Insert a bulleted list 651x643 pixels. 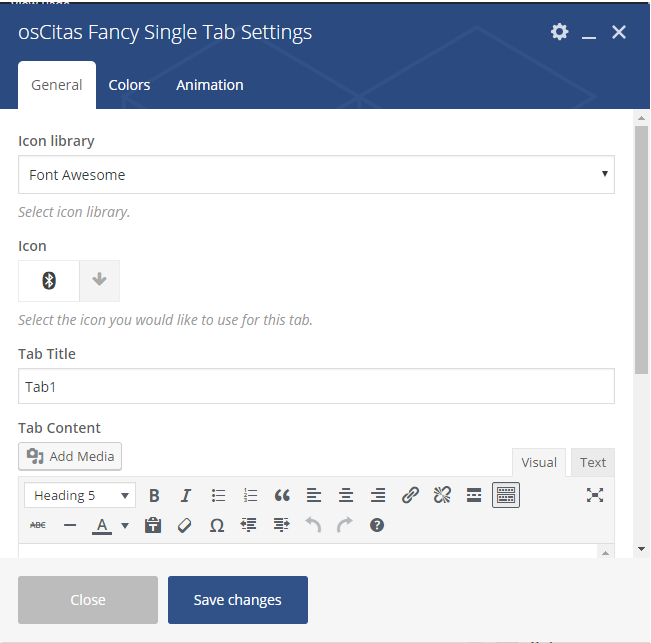[x=218, y=495]
